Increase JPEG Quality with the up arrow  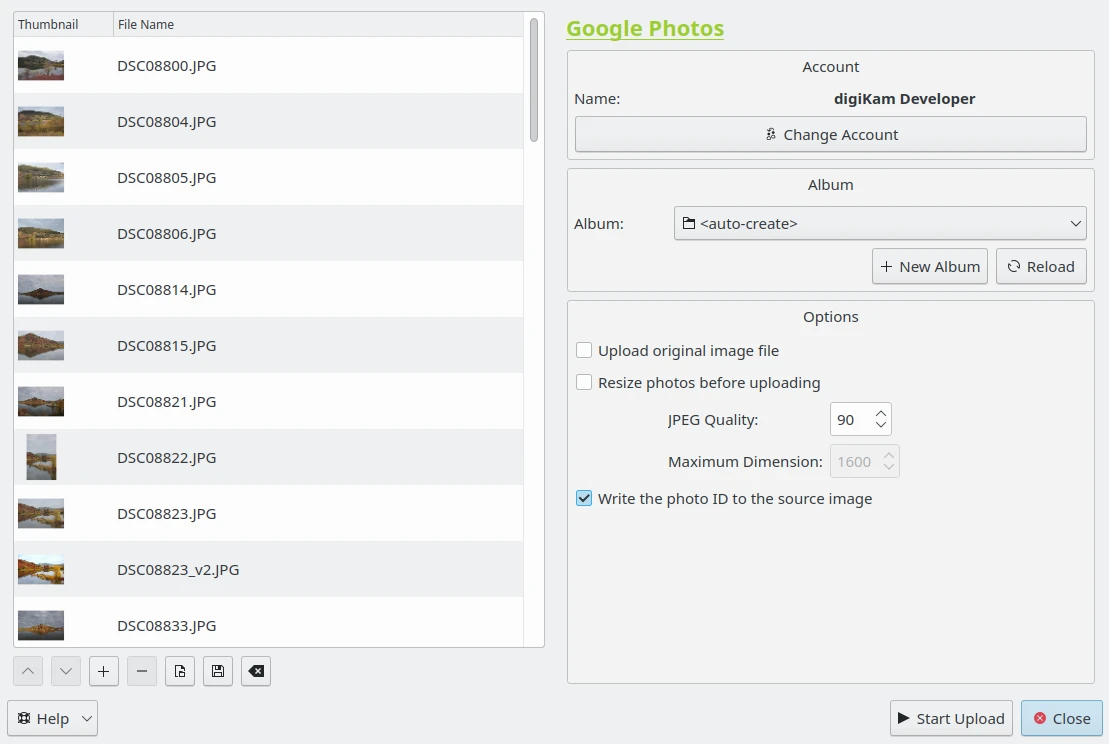pos(881,412)
